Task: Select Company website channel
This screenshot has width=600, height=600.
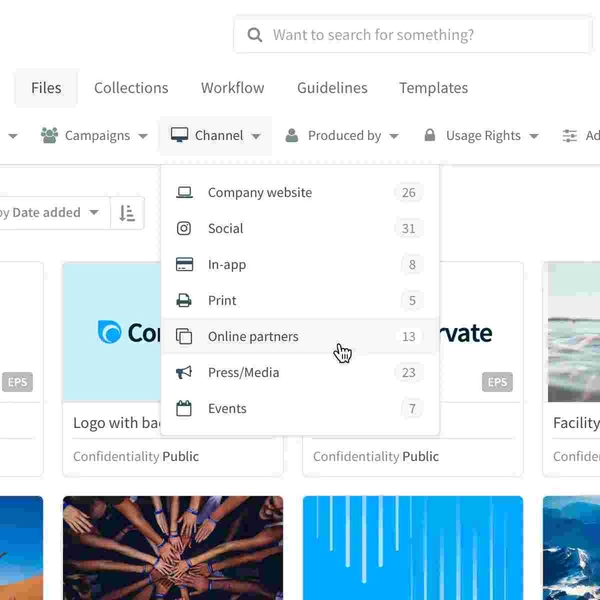Action: 300,192
